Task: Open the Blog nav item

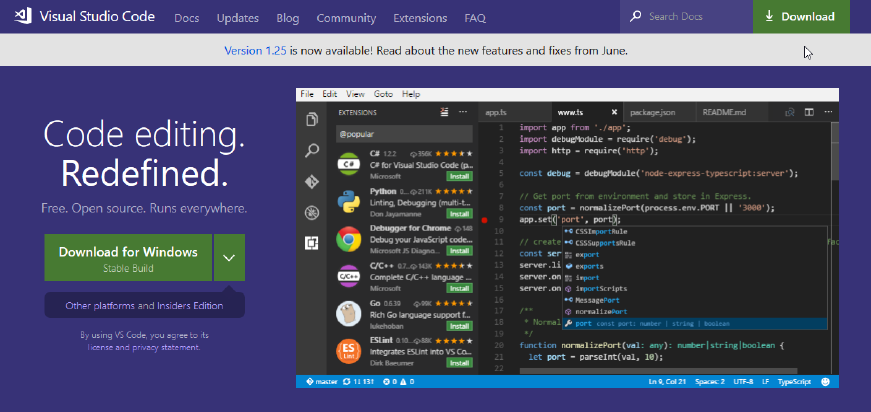Action: (x=288, y=18)
